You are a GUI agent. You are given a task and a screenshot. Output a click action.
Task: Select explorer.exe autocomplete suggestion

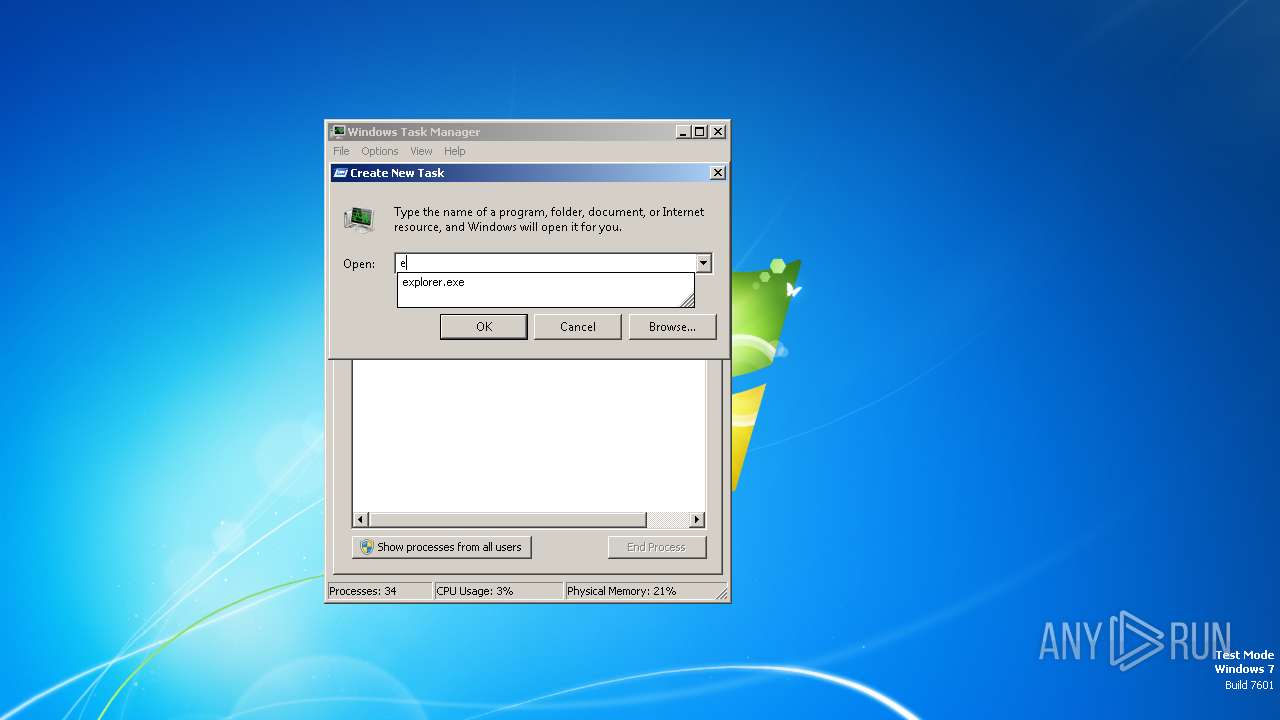pos(545,282)
